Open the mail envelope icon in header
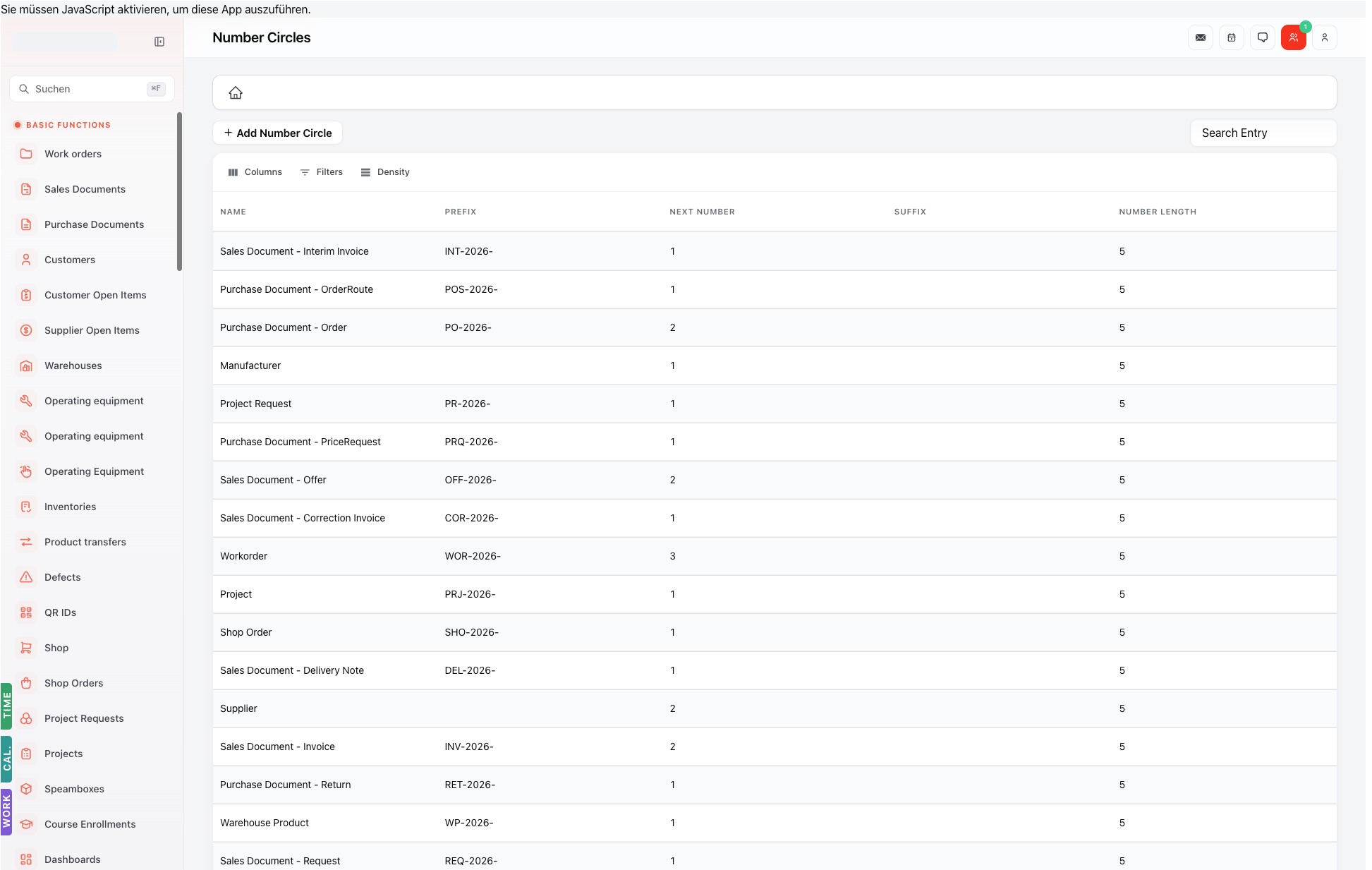This screenshot has height=870, width=1372. (x=1200, y=37)
